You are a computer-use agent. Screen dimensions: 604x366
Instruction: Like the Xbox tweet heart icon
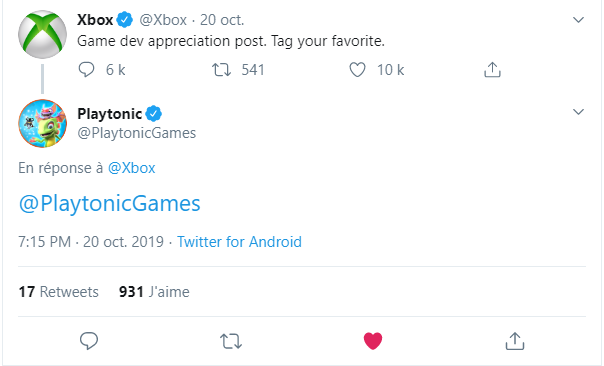pos(357,70)
